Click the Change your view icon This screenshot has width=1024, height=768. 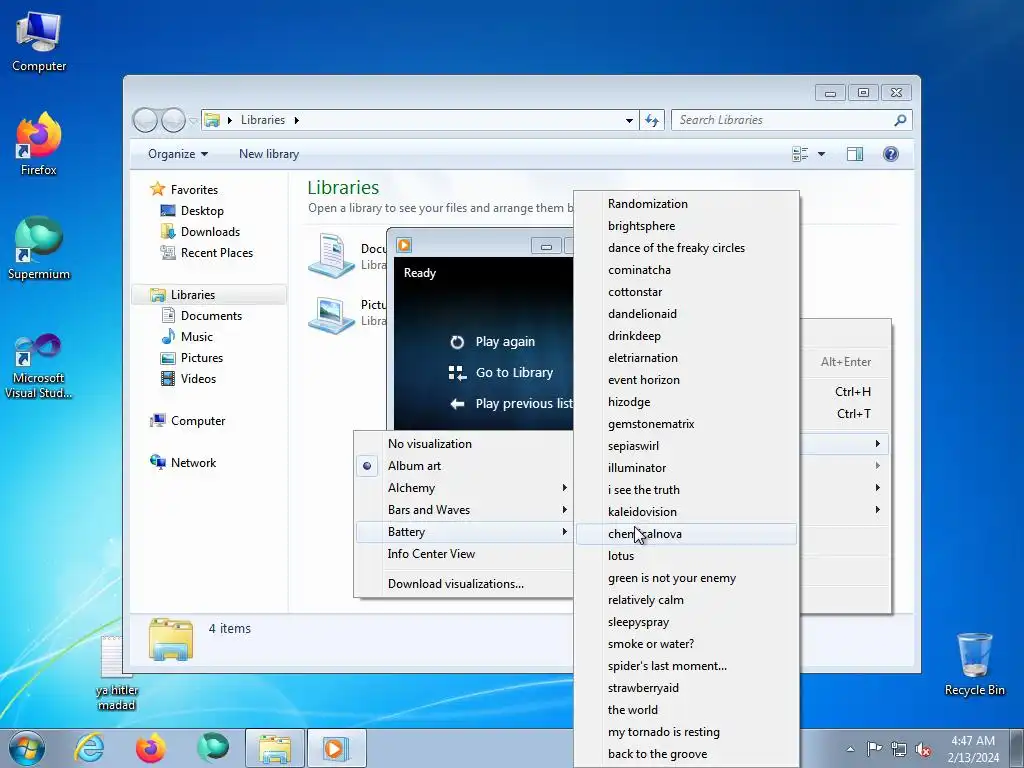[x=800, y=154]
